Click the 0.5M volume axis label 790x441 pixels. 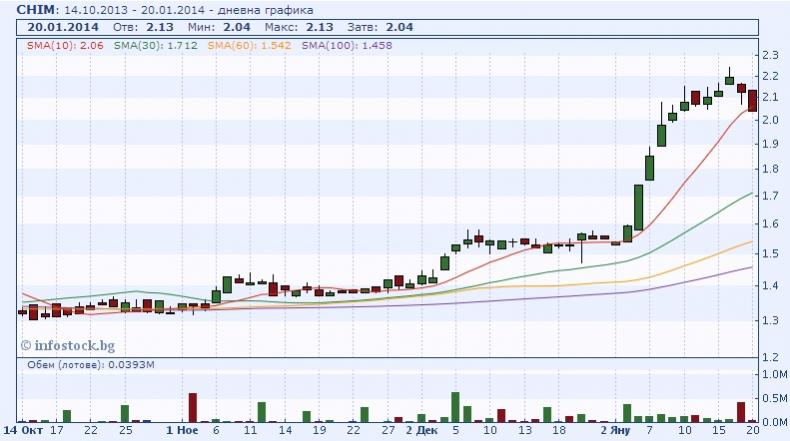coord(774,398)
